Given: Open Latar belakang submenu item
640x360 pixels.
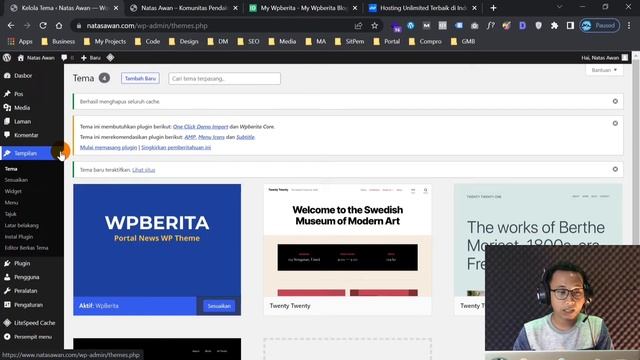Looking at the screenshot, I should point(22,225).
